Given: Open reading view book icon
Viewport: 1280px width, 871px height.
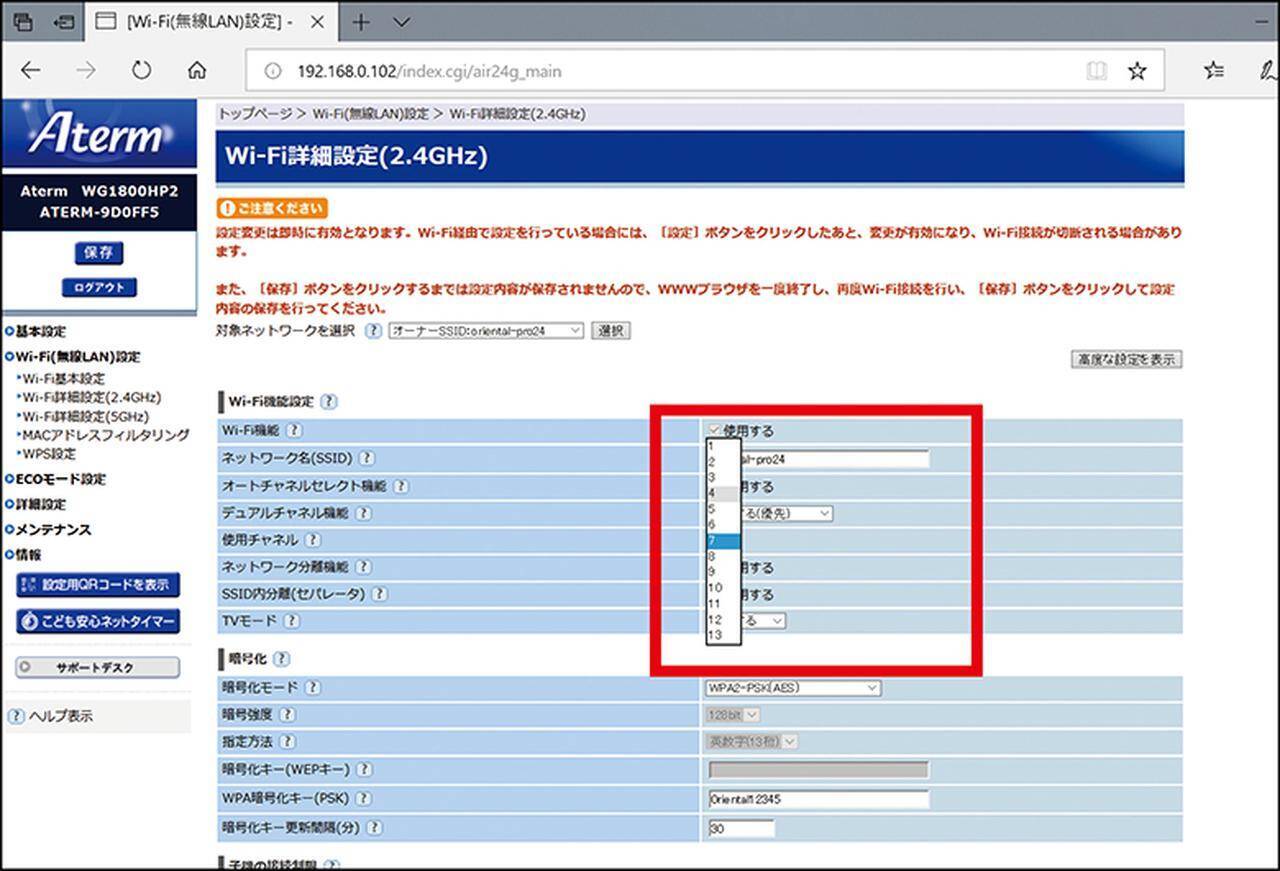Looking at the screenshot, I should (x=1097, y=71).
